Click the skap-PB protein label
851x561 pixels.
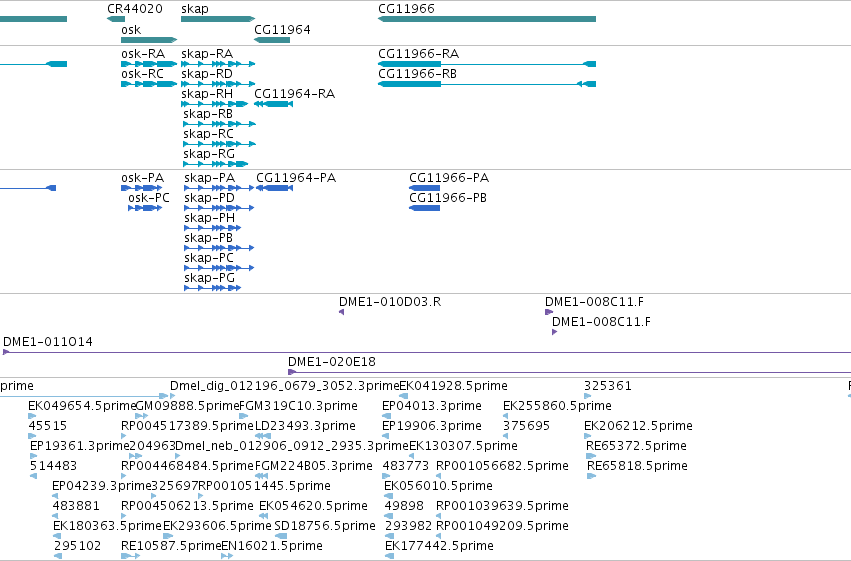pyautogui.click(x=208, y=238)
